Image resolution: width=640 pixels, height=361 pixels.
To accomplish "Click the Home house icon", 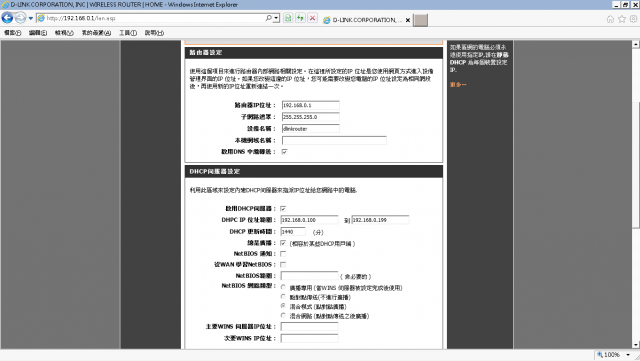I will tap(610, 19).
